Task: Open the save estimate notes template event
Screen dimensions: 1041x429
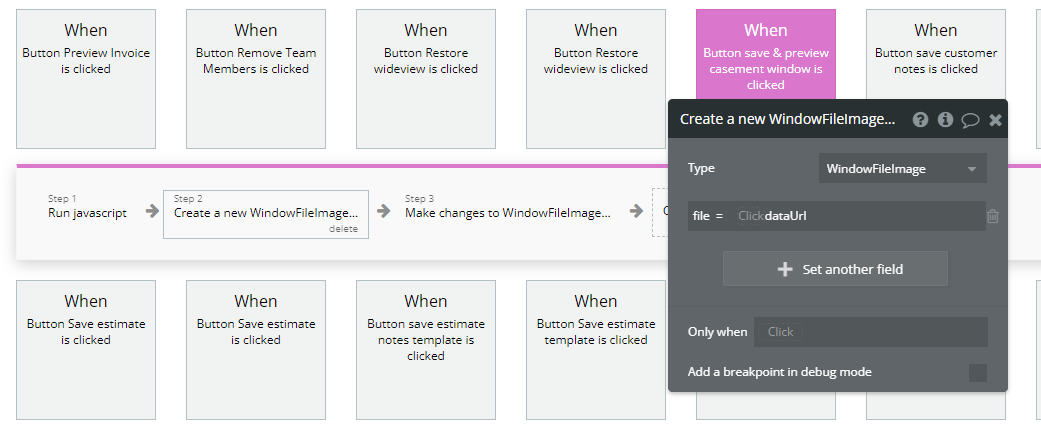Action: [x=426, y=349]
